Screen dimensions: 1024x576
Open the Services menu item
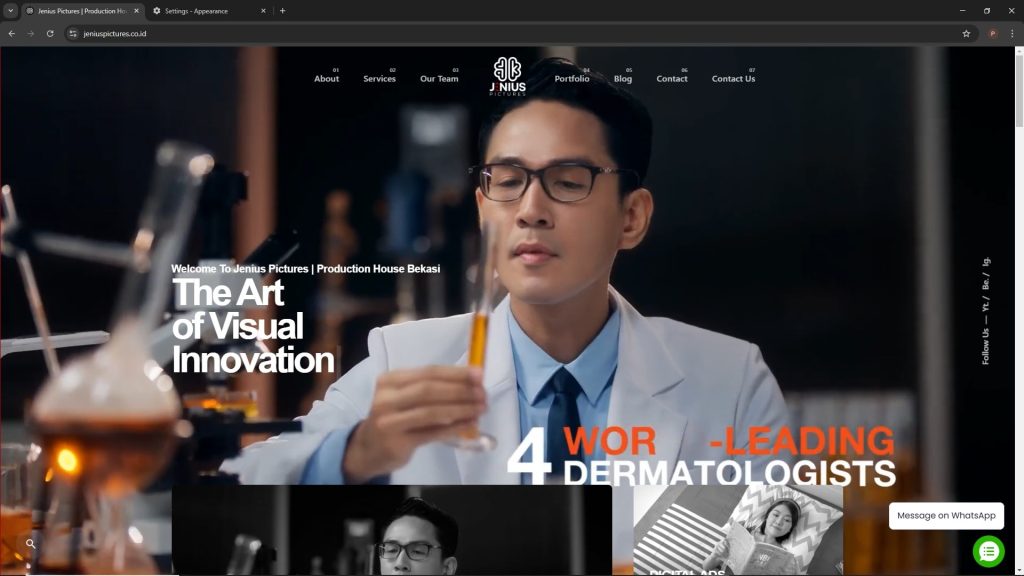[379, 79]
